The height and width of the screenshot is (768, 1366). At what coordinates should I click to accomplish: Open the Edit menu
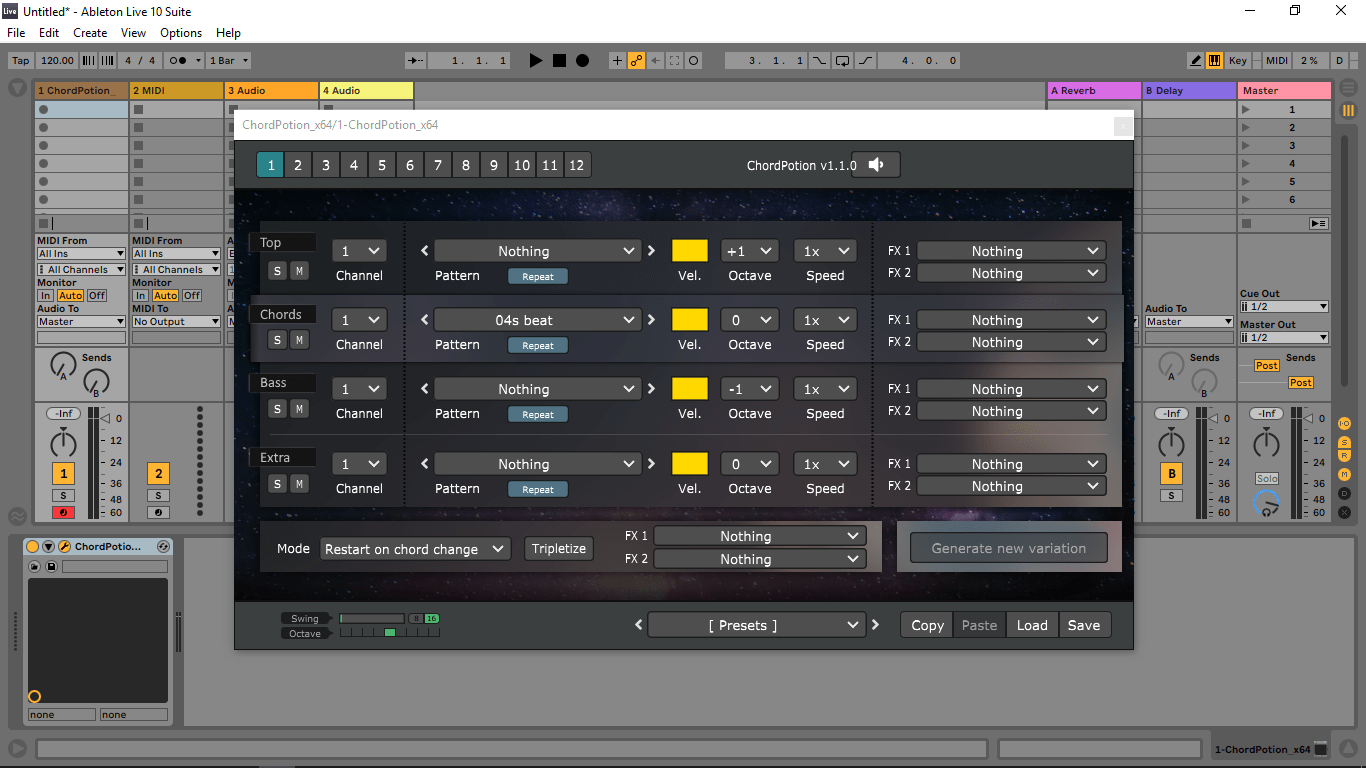click(x=49, y=33)
